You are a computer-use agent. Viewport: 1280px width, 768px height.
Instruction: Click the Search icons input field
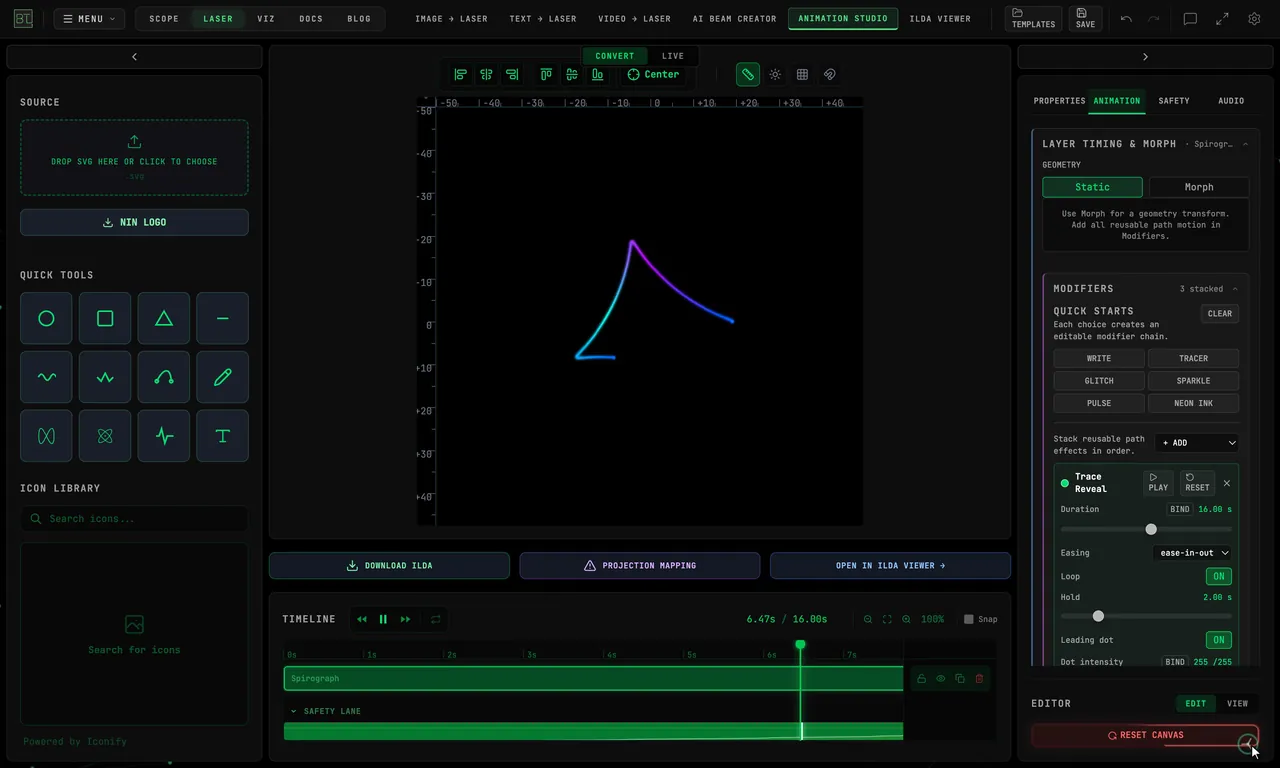pos(134,519)
